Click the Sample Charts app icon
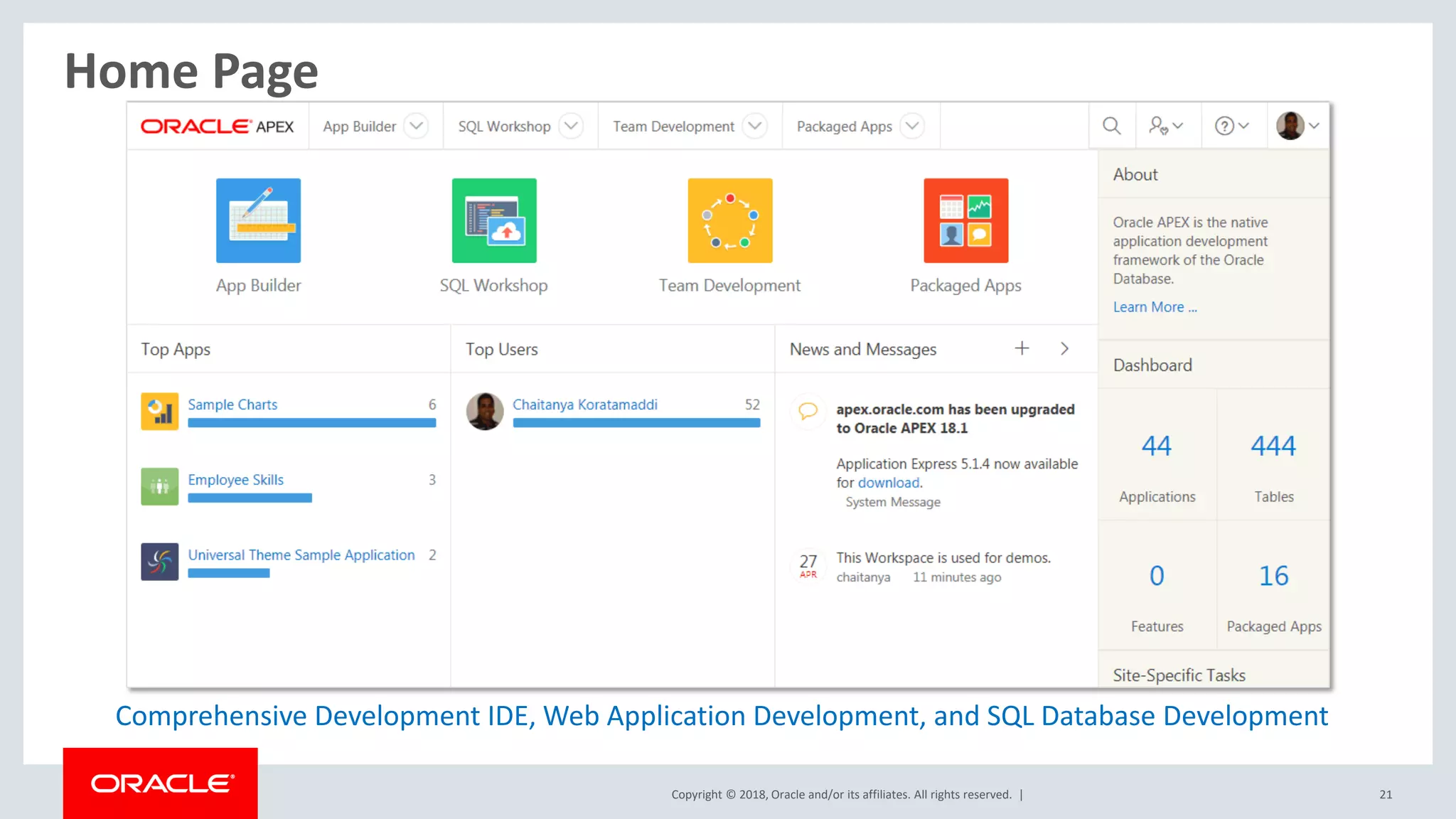This screenshot has width=1456, height=819. click(x=159, y=412)
